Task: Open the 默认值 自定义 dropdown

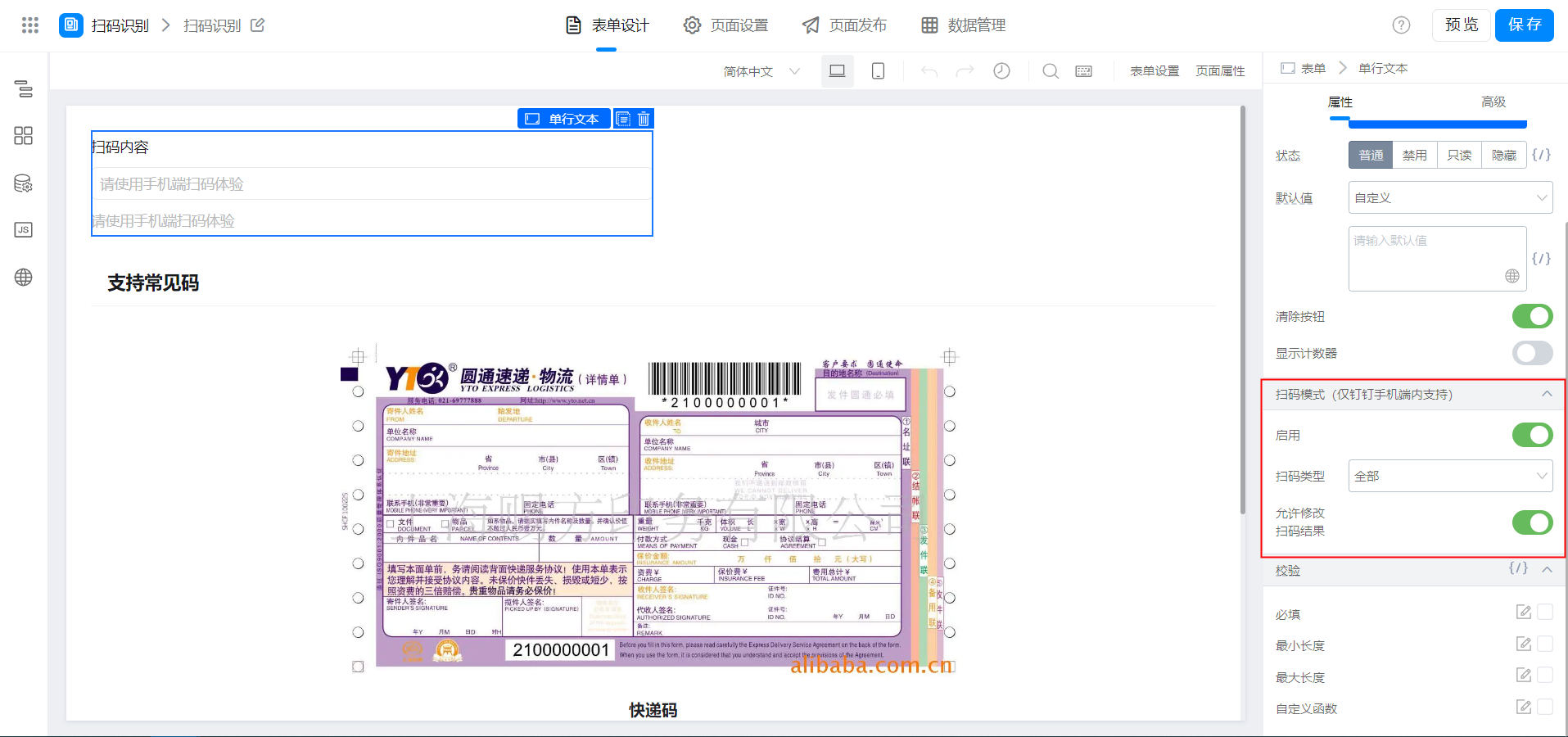Action: tap(1450, 197)
